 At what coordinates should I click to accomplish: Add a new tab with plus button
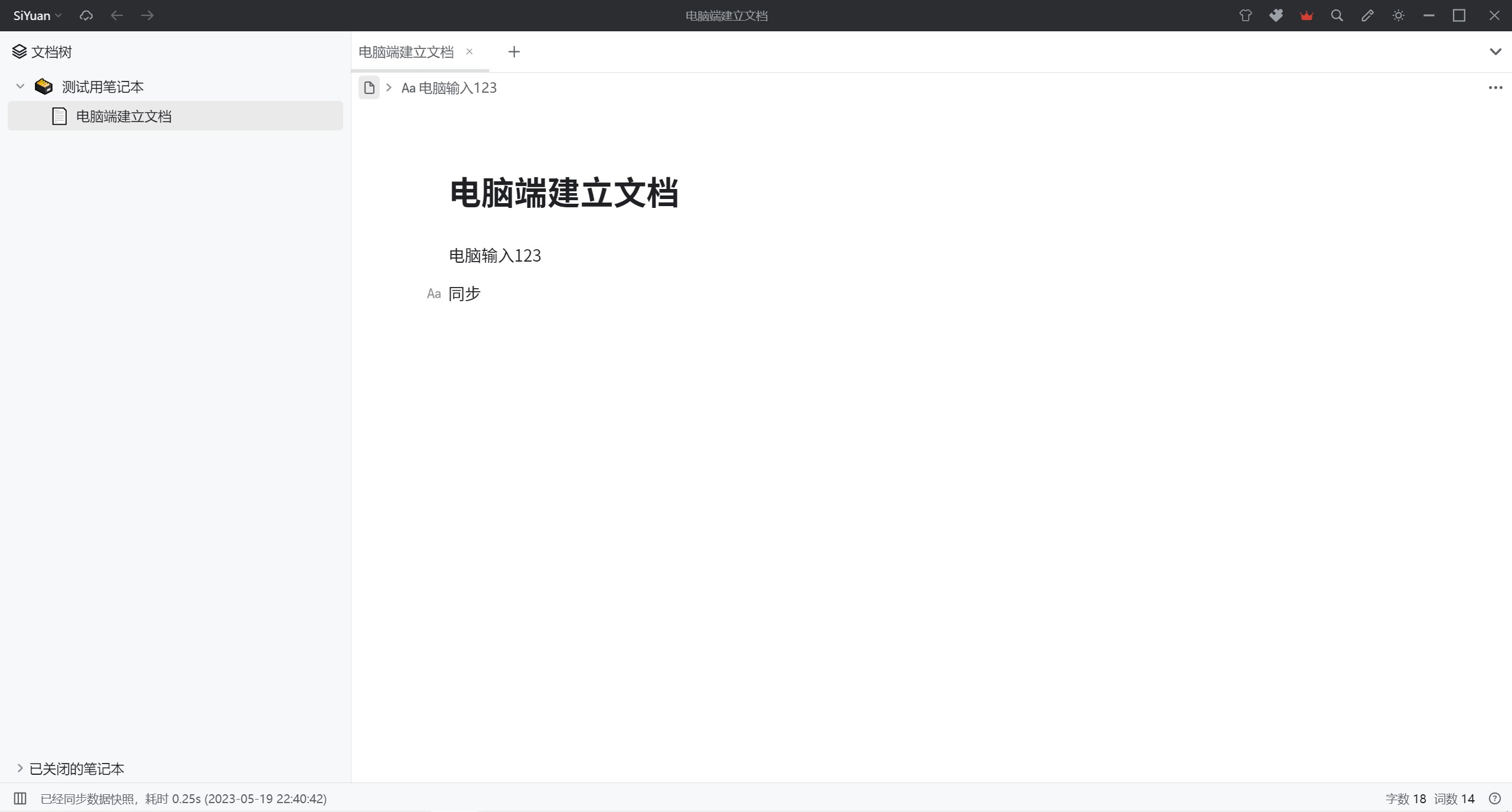[514, 52]
